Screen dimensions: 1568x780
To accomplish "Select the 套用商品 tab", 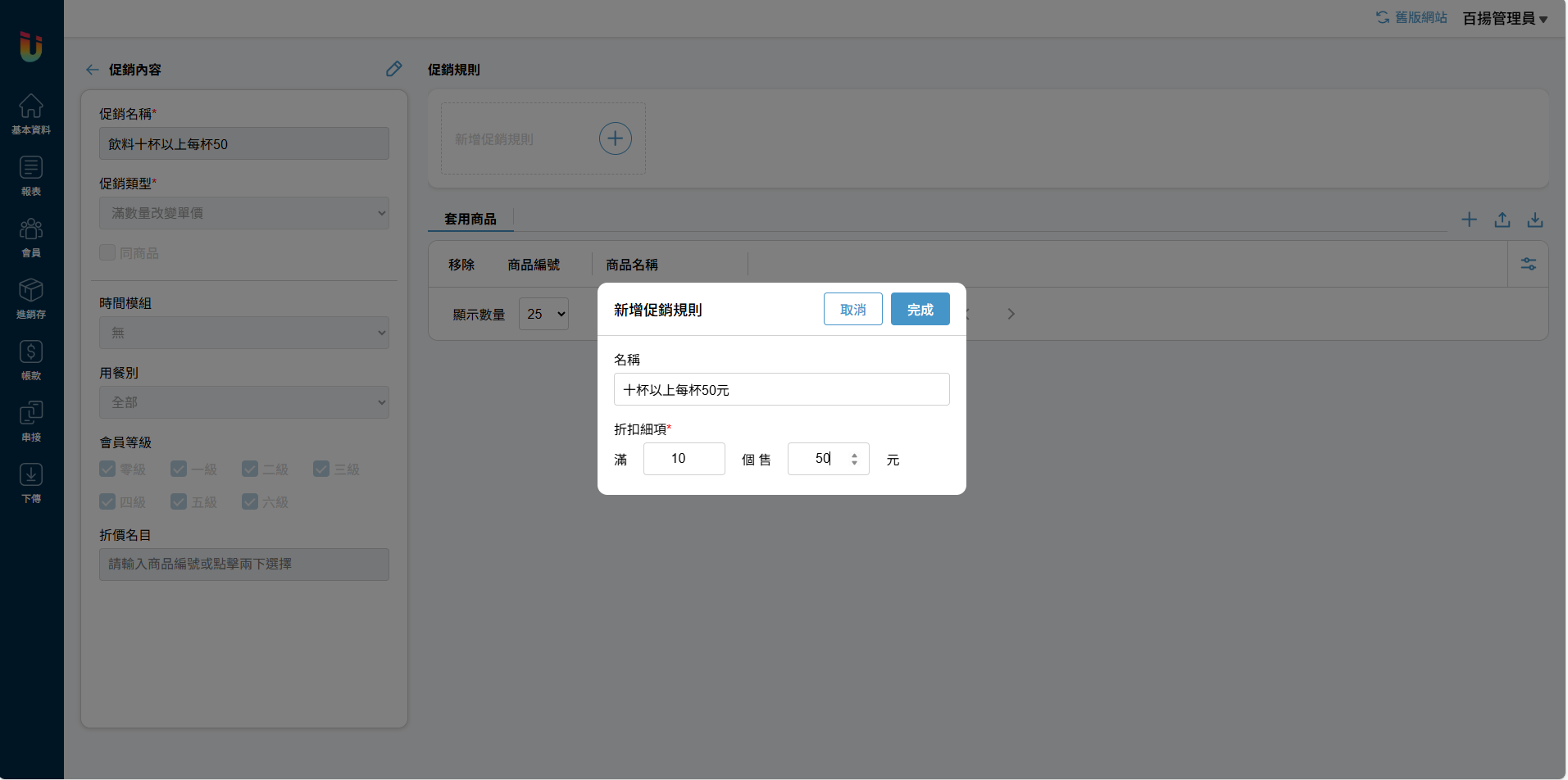I will 470,219.
